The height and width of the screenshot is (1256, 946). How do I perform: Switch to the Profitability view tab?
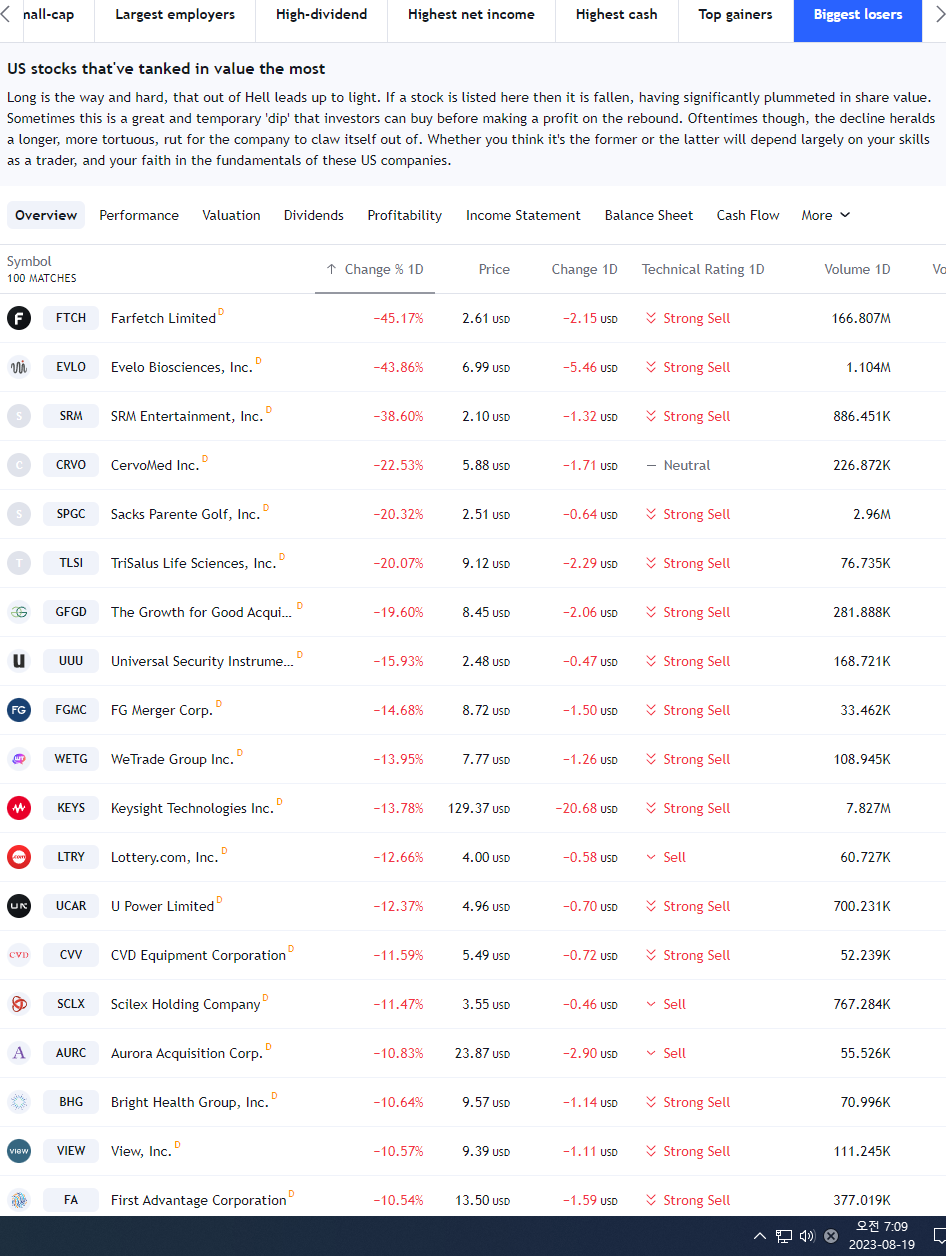[405, 215]
